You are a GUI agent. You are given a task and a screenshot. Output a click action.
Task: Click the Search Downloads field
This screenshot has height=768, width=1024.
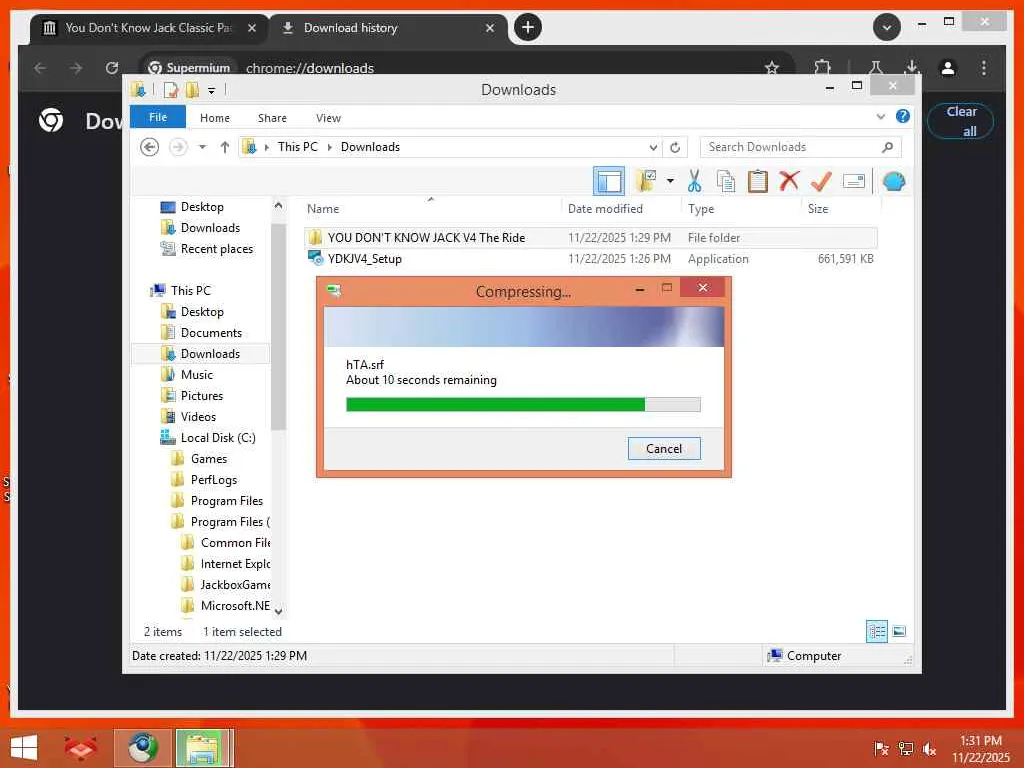point(800,147)
